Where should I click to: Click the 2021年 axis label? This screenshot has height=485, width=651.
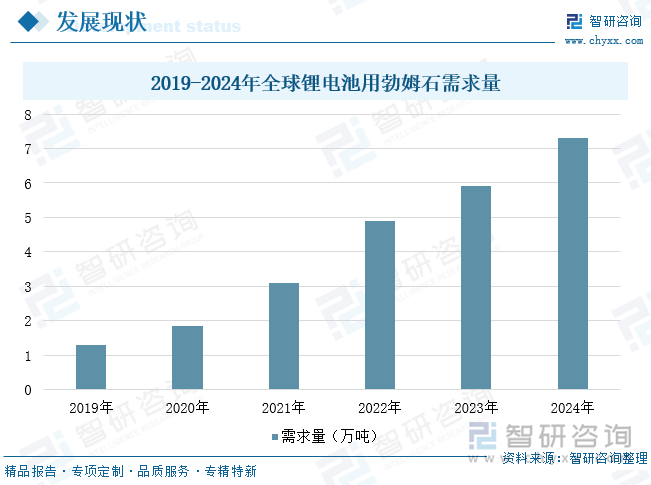(284, 407)
